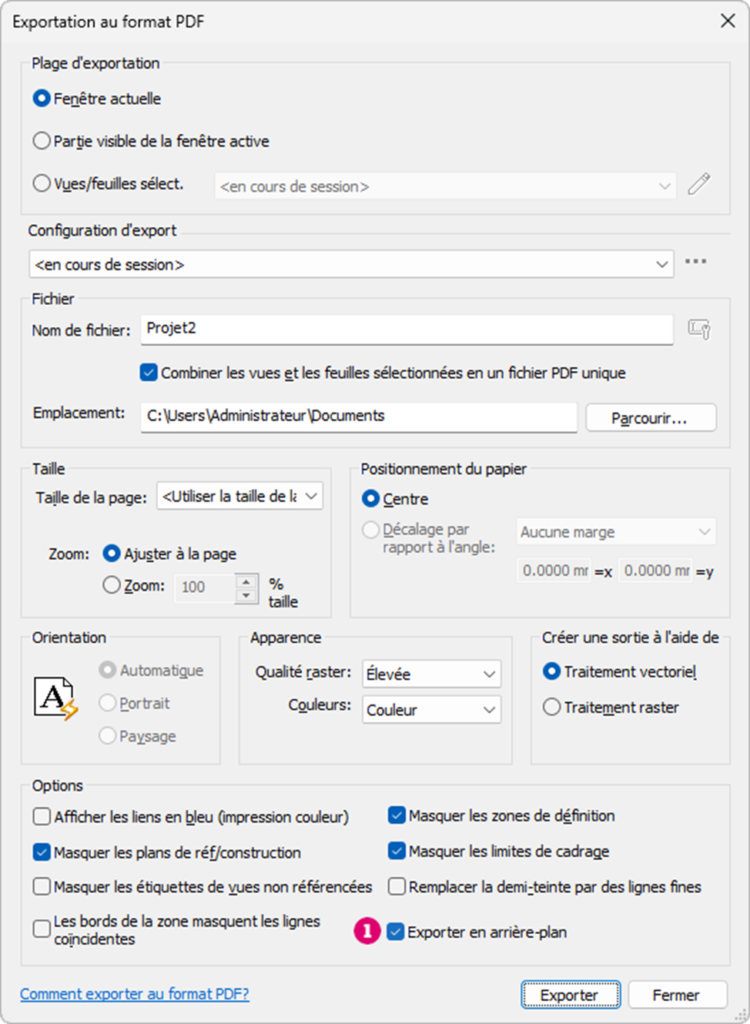Select the Fenêtre actuelle export range
Viewport: 750px width, 1024px height.
40,99
